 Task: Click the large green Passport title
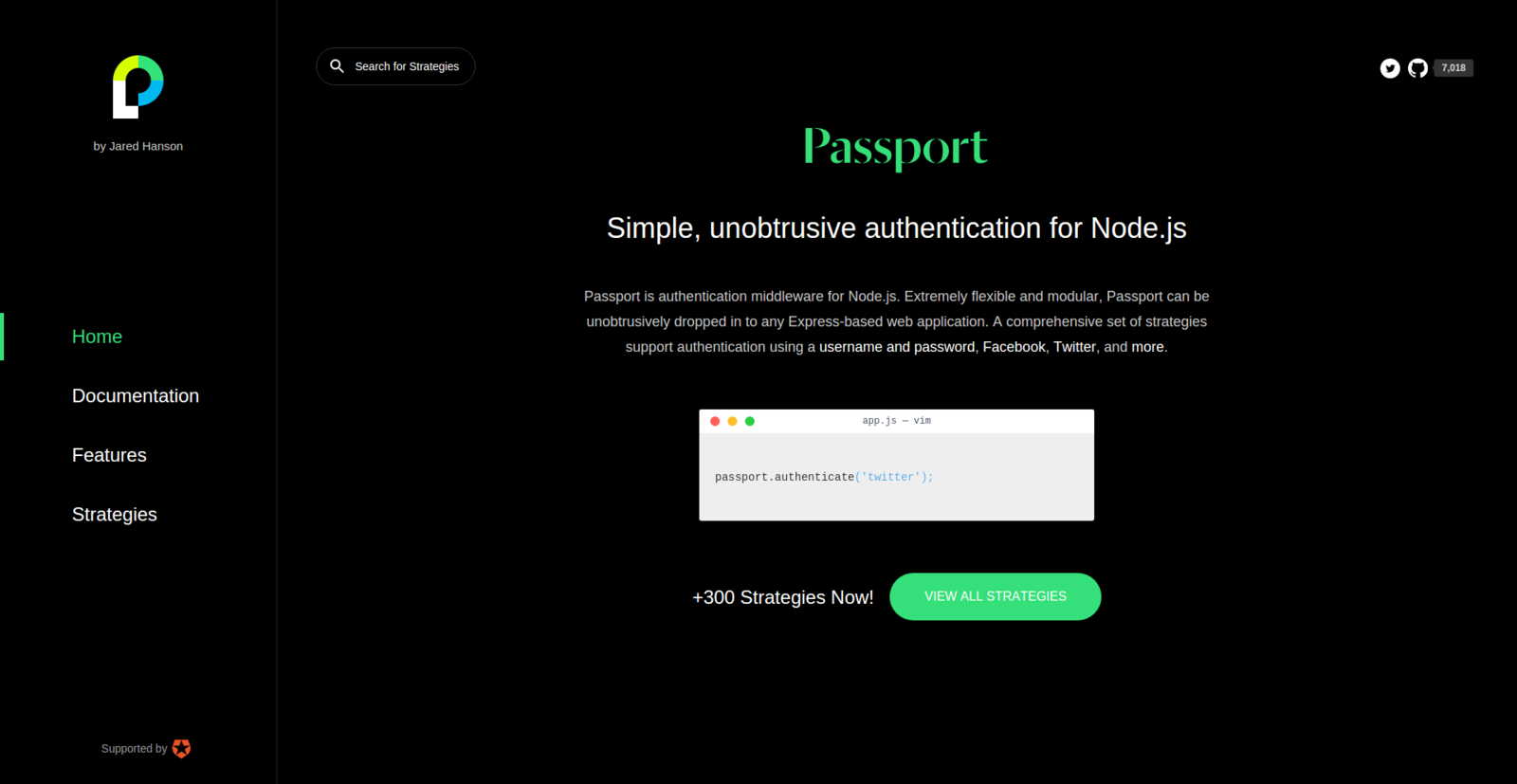pyautogui.click(x=896, y=148)
